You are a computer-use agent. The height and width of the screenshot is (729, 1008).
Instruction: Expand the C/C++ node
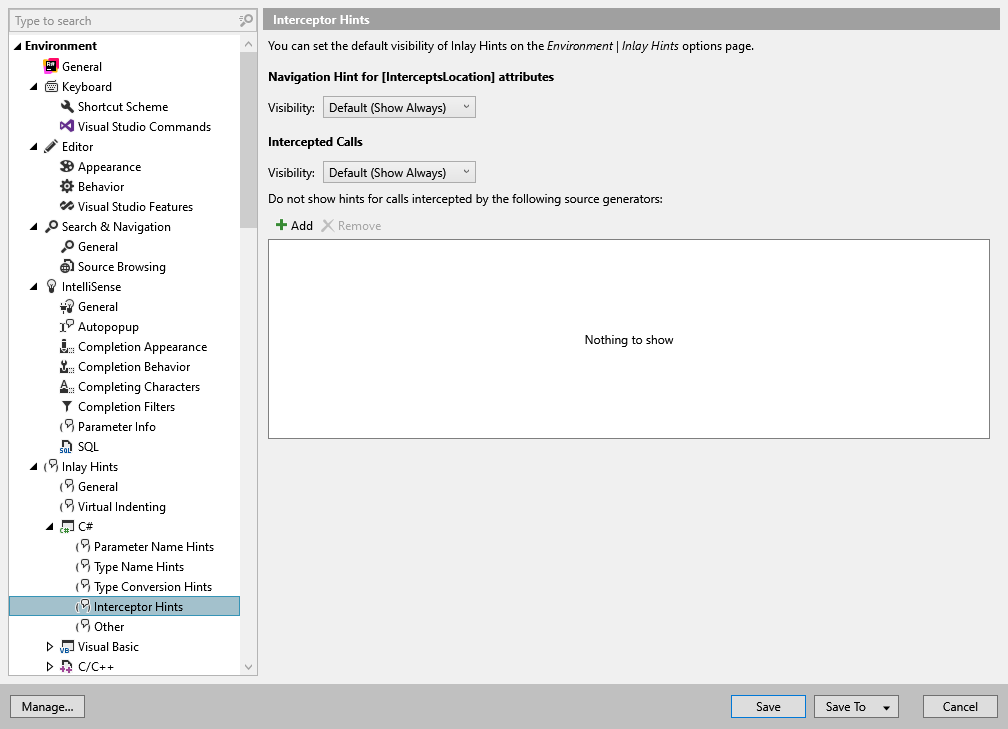pos(50,667)
